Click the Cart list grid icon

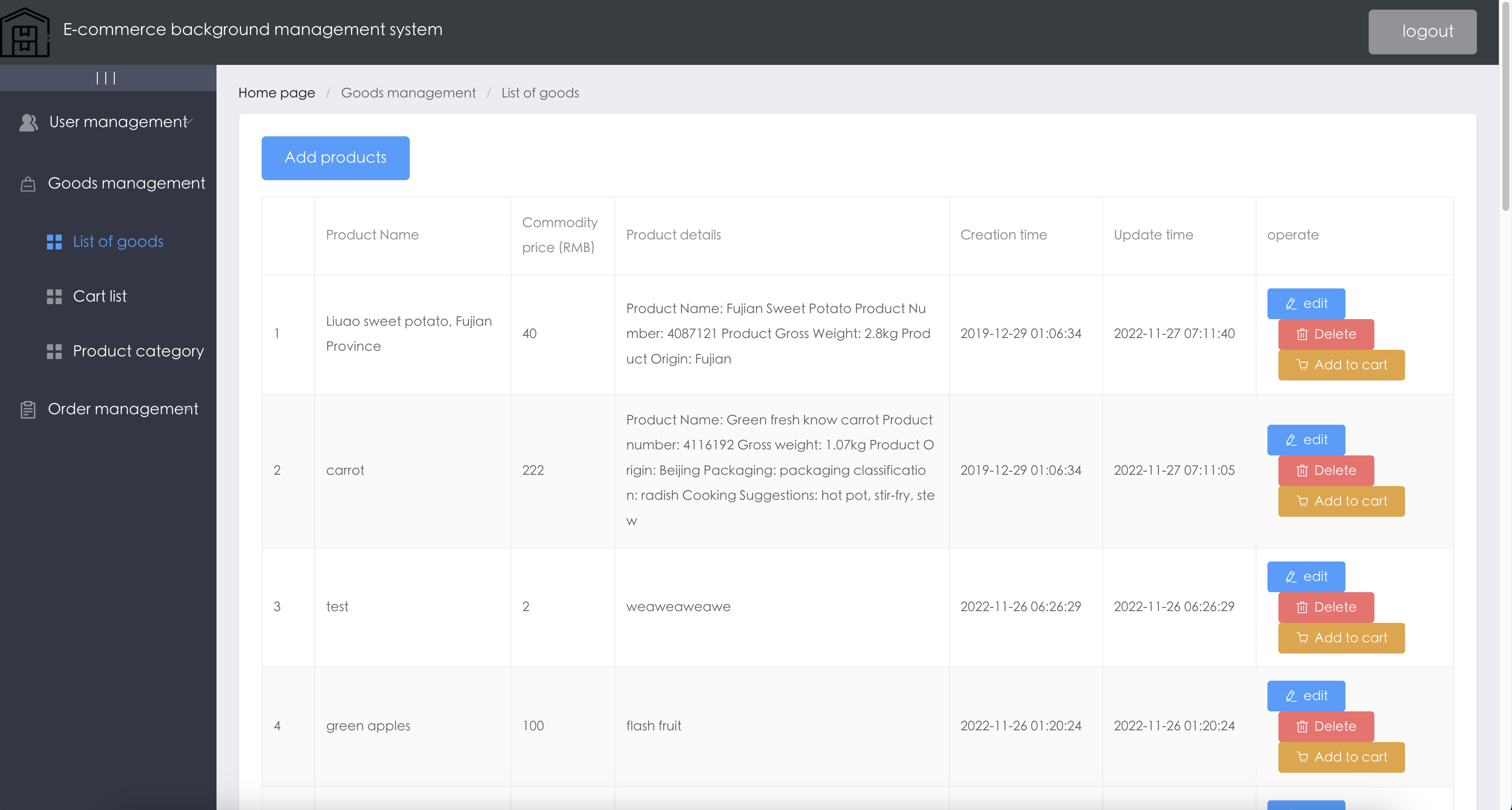click(54, 296)
